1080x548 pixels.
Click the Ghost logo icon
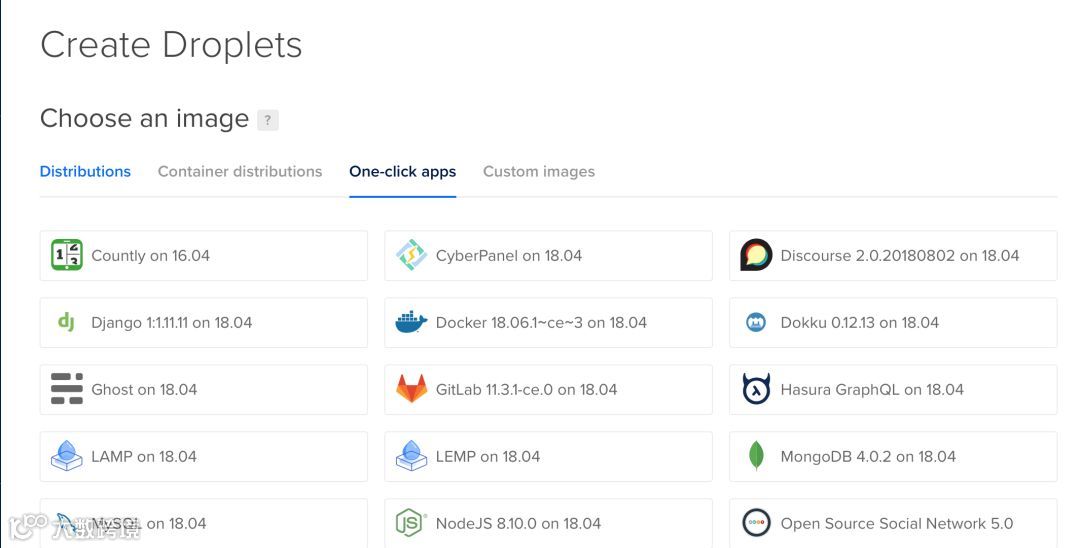click(67, 389)
